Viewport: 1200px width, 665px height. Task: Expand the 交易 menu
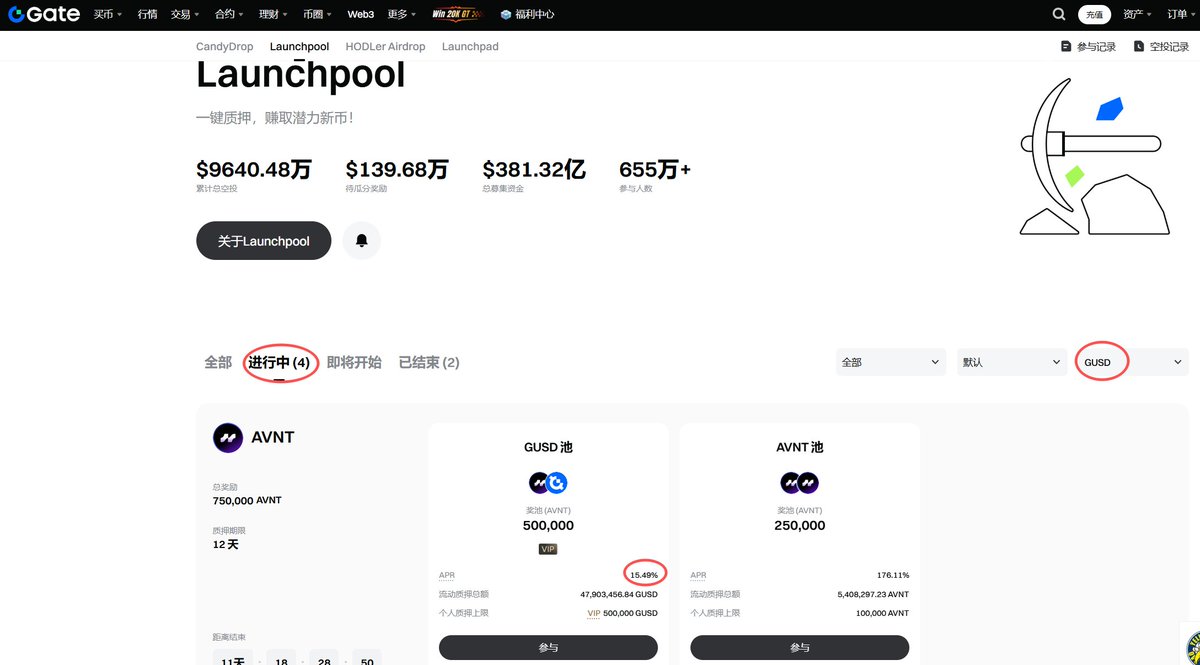click(x=185, y=15)
